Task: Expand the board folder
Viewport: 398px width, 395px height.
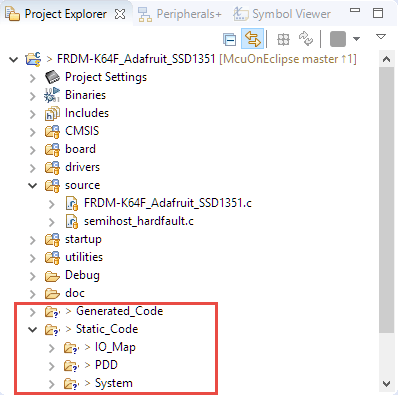Action: tap(33, 150)
